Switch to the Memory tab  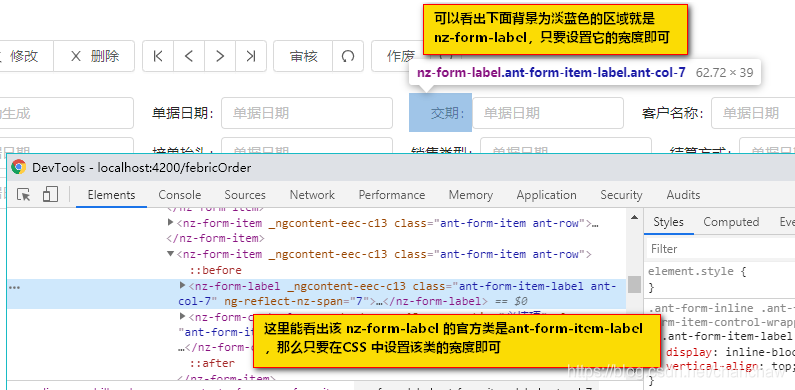[471, 195]
